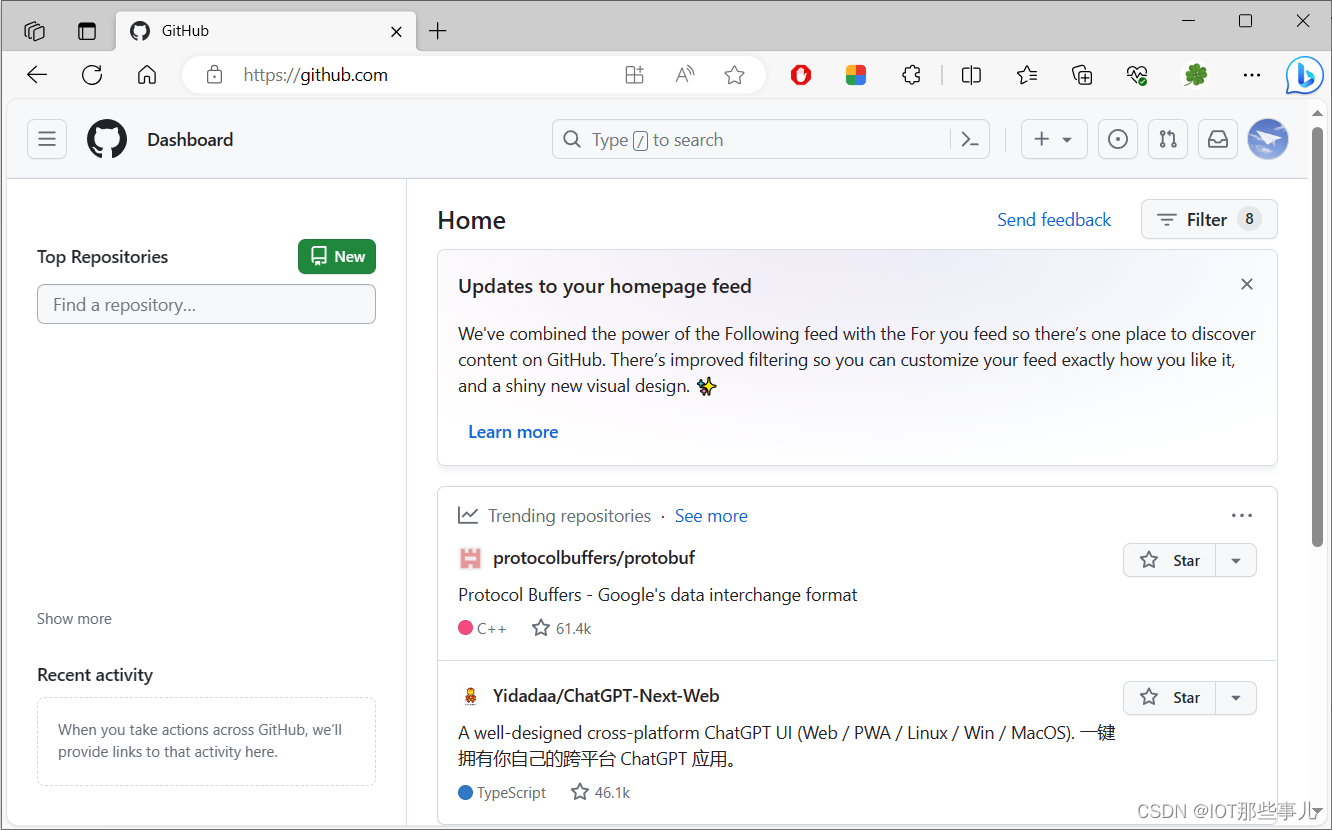Image resolution: width=1332 pixels, height=830 pixels.
Task: Open the protocolbuffers/protobuf repository link
Action: click(x=594, y=558)
